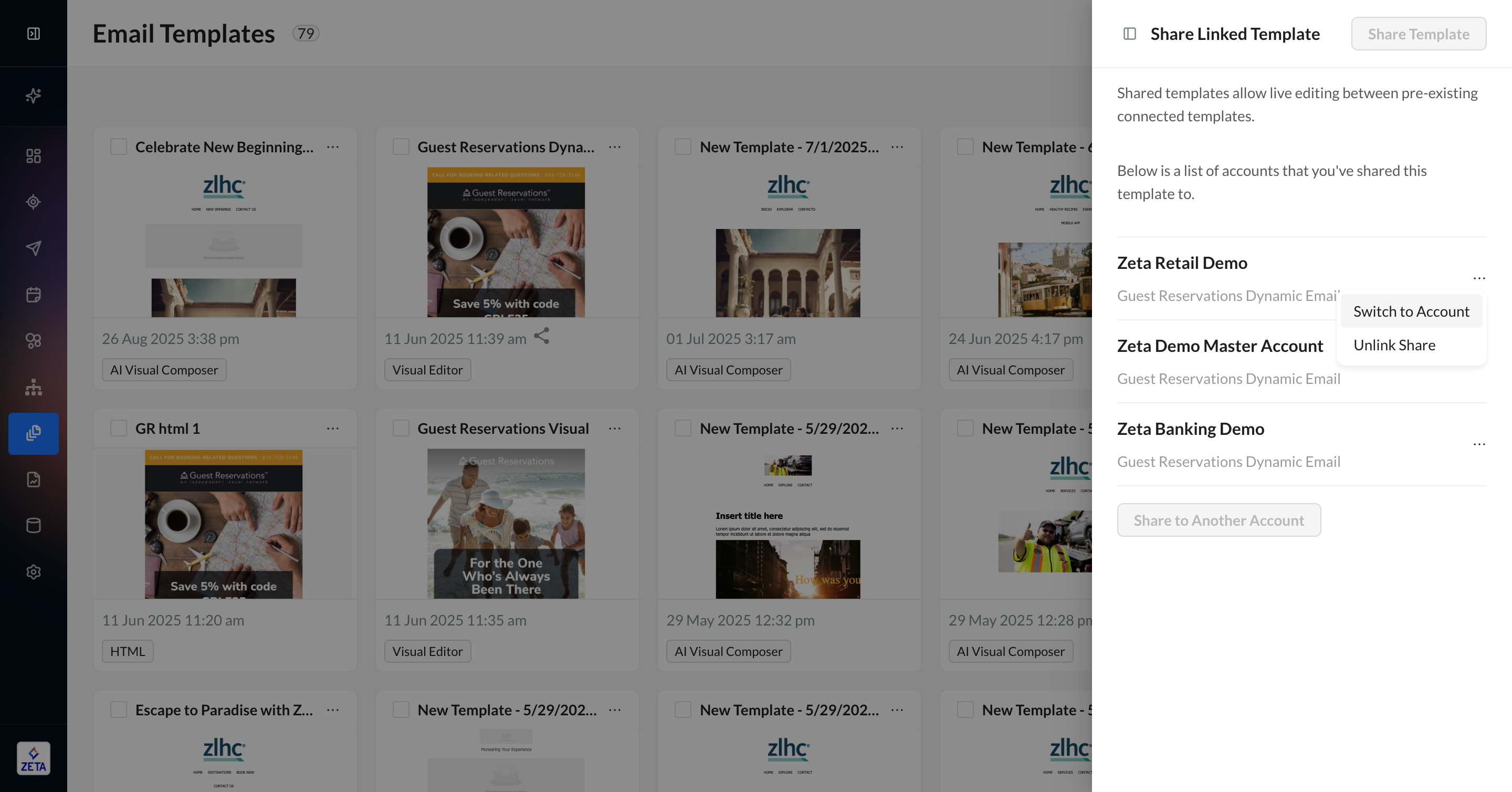Open the calendar icon in sidebar

[x=34, y=294]
